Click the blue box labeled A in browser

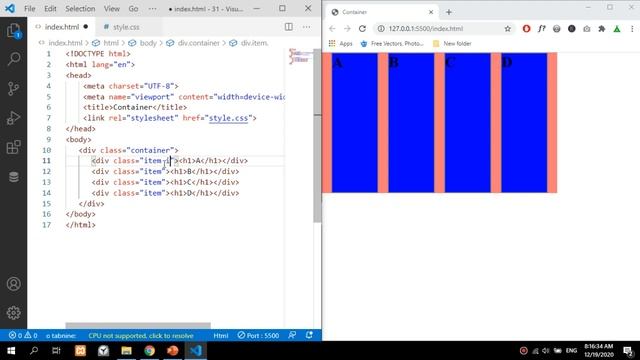[x=355, y=122]
